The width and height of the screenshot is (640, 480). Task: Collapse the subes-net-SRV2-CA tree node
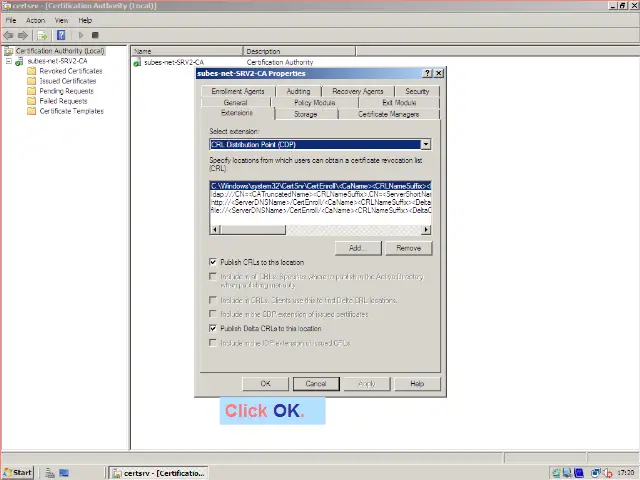tap(8, 61)
